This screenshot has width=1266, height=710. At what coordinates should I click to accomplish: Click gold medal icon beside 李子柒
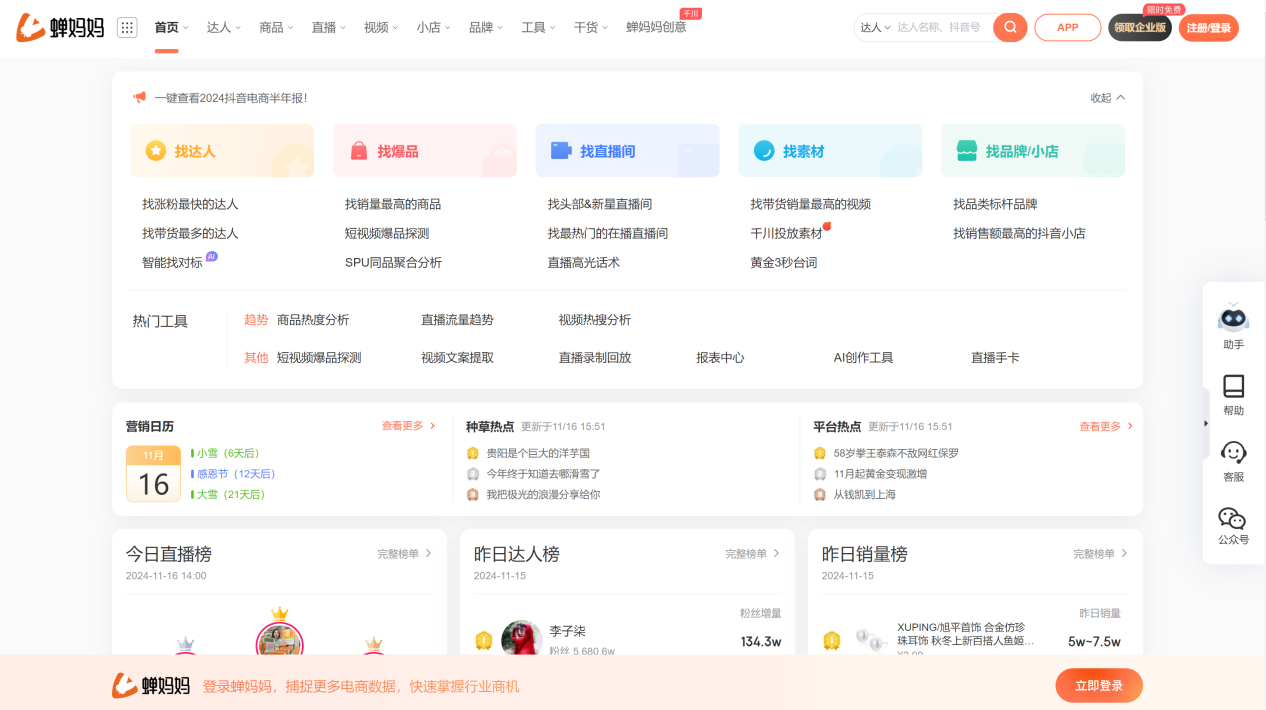484,640
